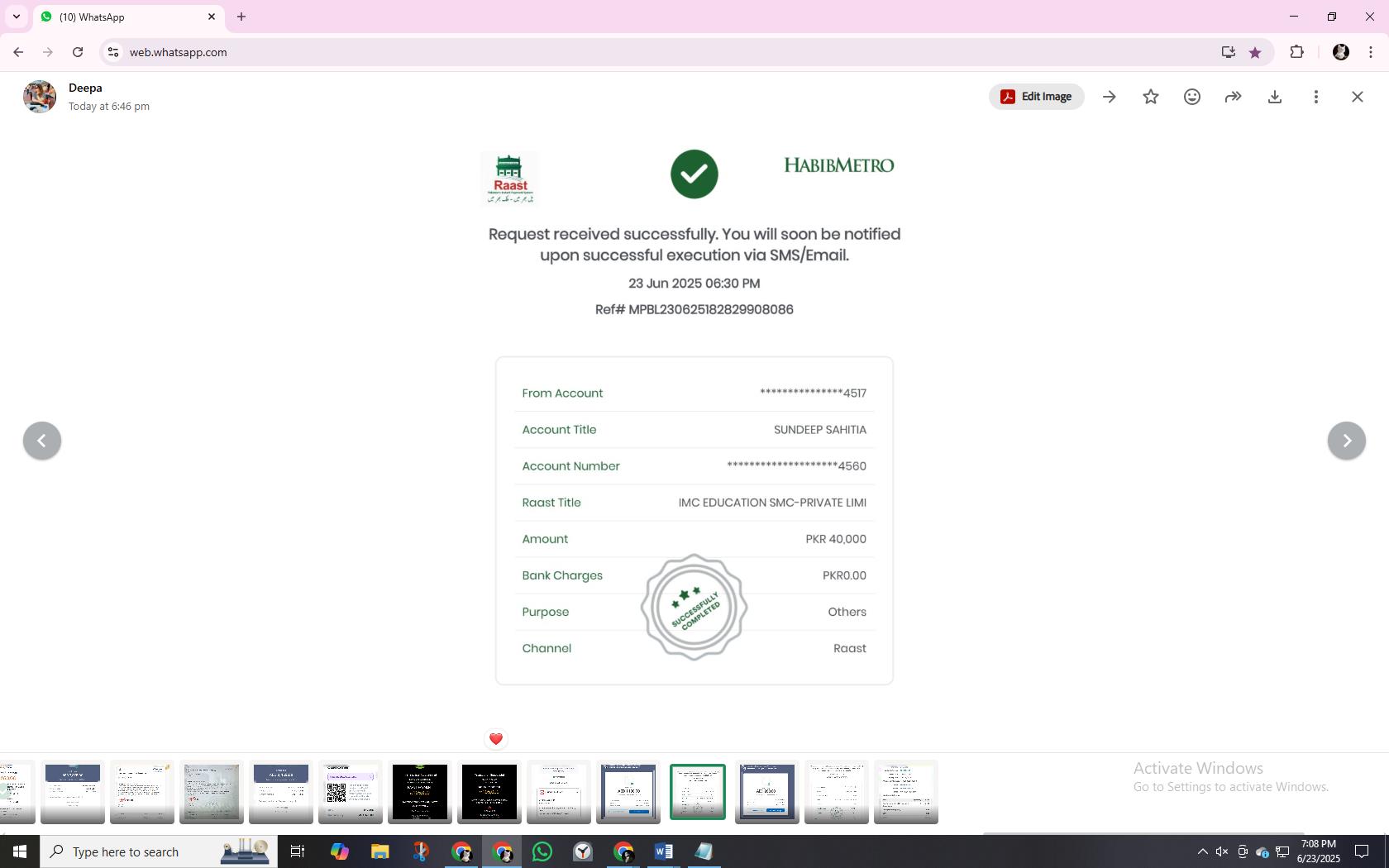The height and width of the screenshot is (868, 1389).
Task: Open emoji reaction picker
Action: pos(1192,97)
